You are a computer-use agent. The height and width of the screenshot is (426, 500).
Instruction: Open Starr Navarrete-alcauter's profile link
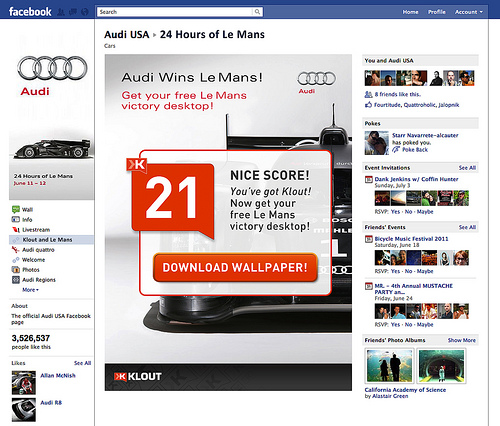pos(425,135)
